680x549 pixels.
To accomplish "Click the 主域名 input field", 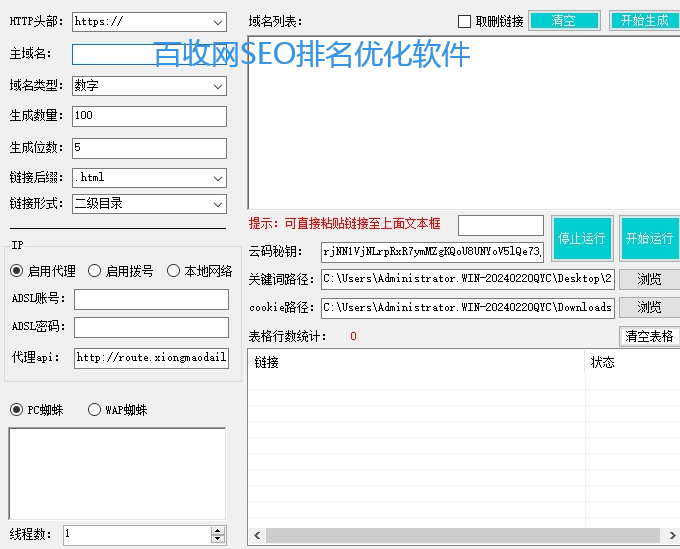I will [149, 54].
